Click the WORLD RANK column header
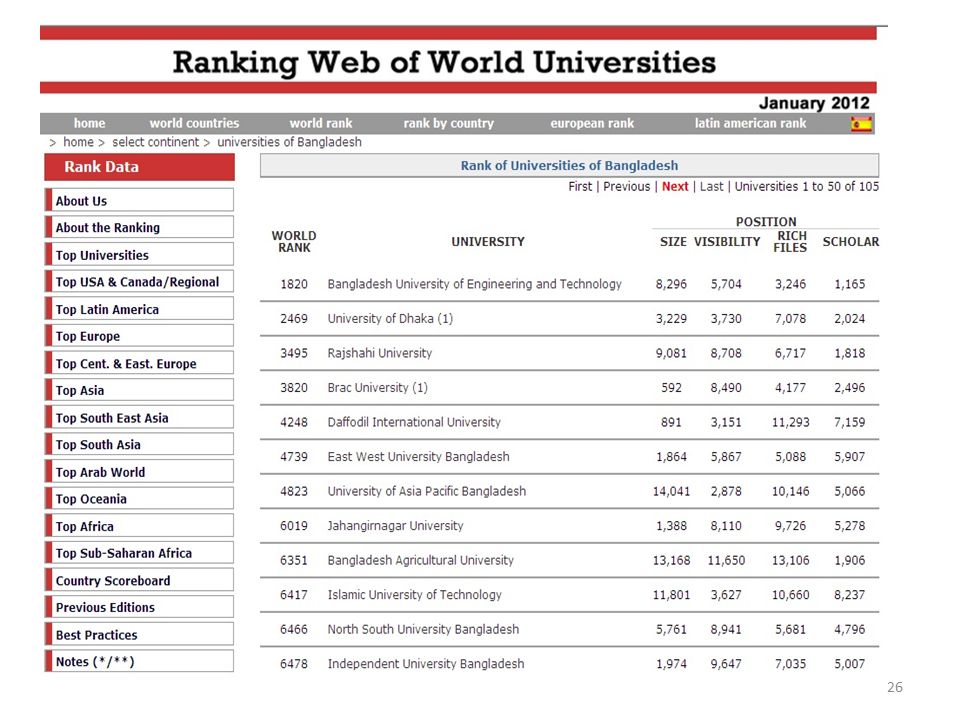The height and width of the screenshot is (720, 960). point(294,242)
